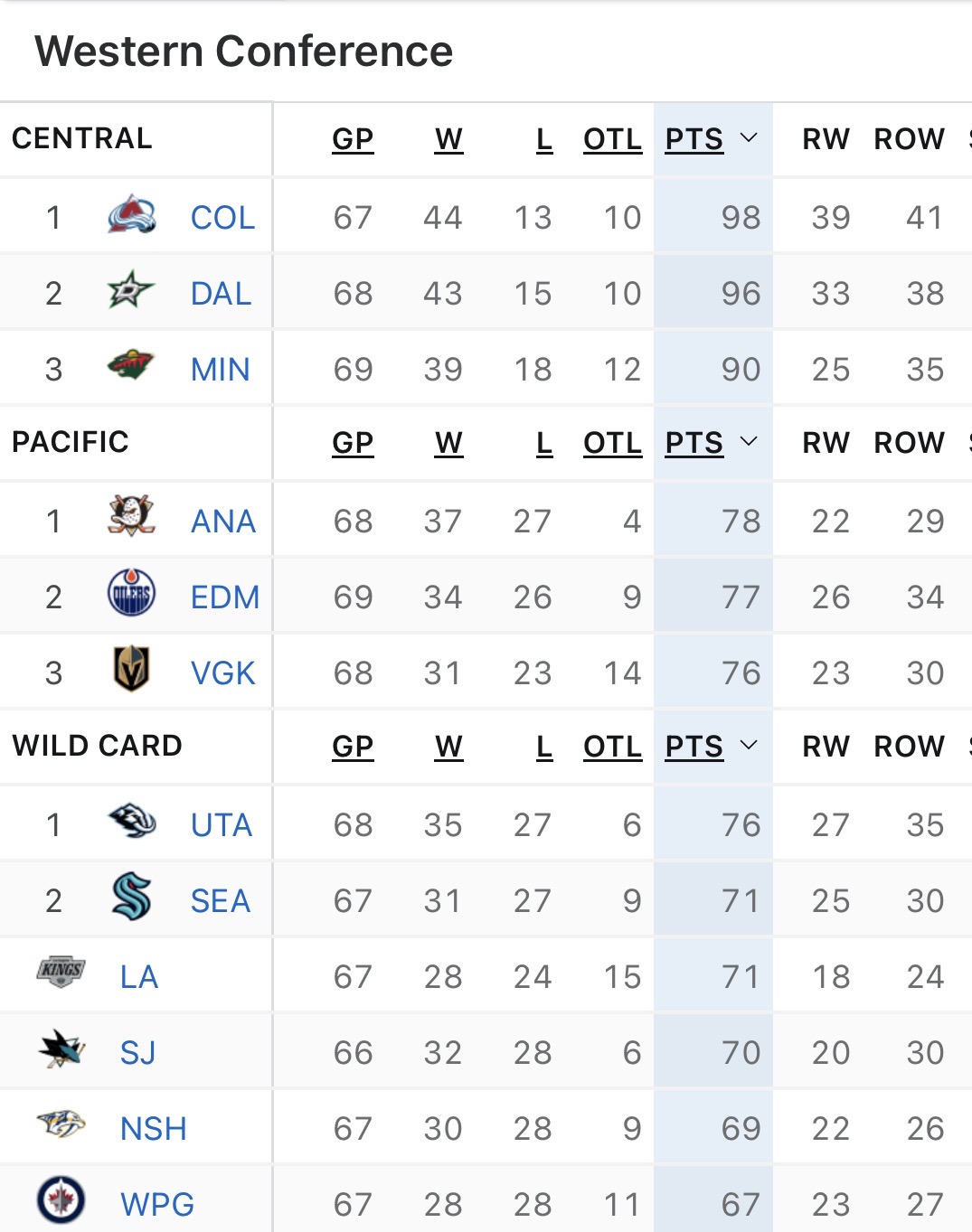
Task: Click the NSH team name link
Action: pyautogui.click(x=154, y=1129)
